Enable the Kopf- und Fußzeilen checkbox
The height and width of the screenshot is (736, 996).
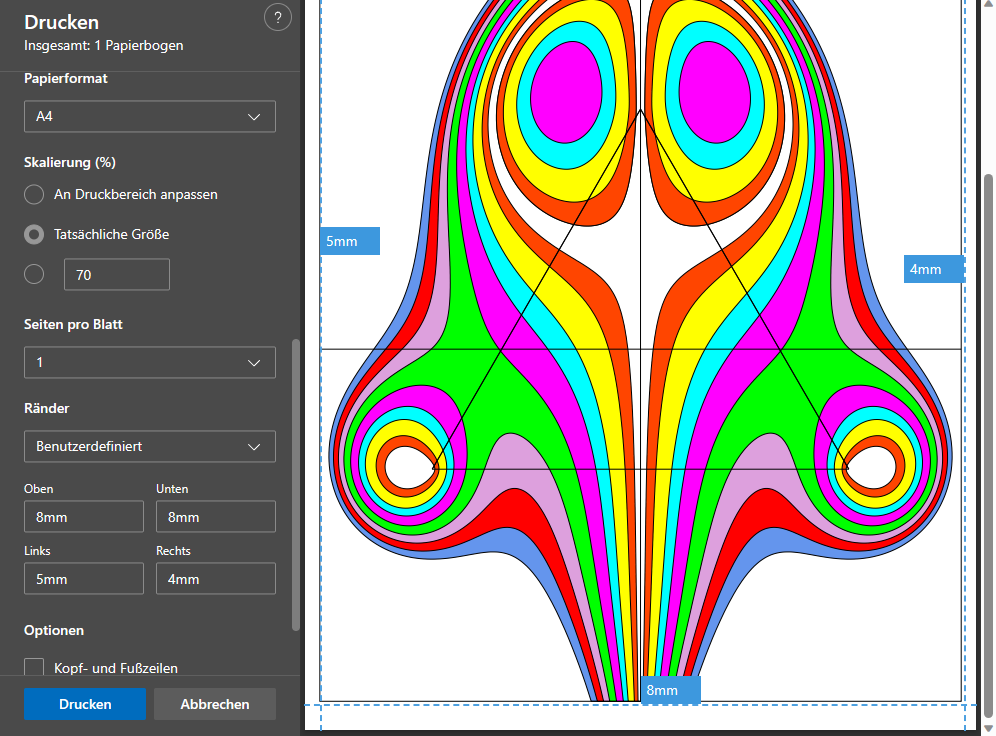[x=35, y=668]
